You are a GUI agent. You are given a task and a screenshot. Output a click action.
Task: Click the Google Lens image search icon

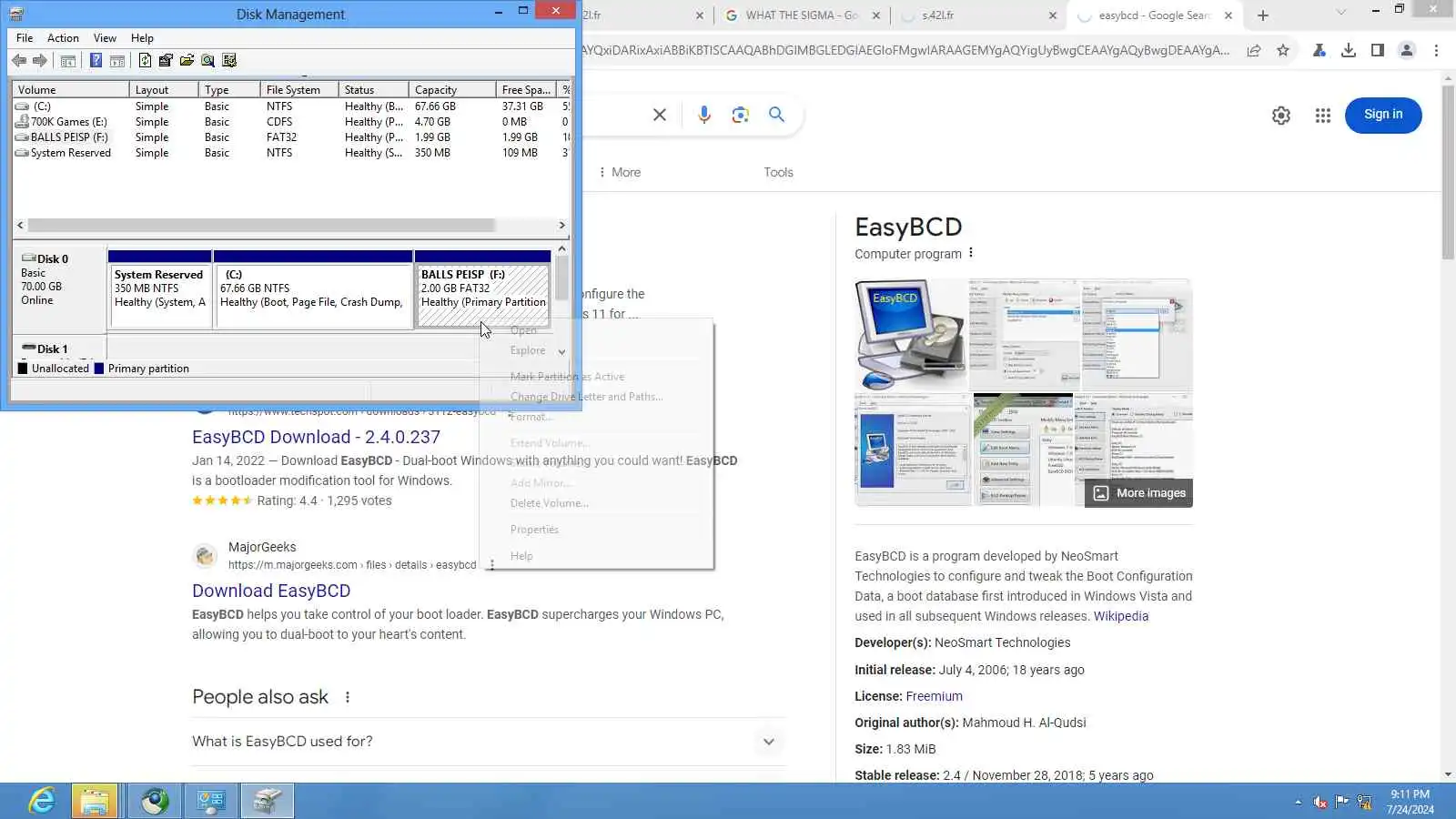(x=740, y=115)
